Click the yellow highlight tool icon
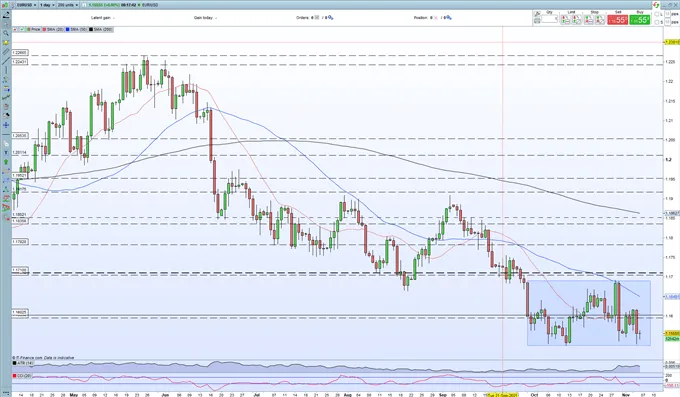The height and width of the screenshot is (397, 680). point(6,43)
